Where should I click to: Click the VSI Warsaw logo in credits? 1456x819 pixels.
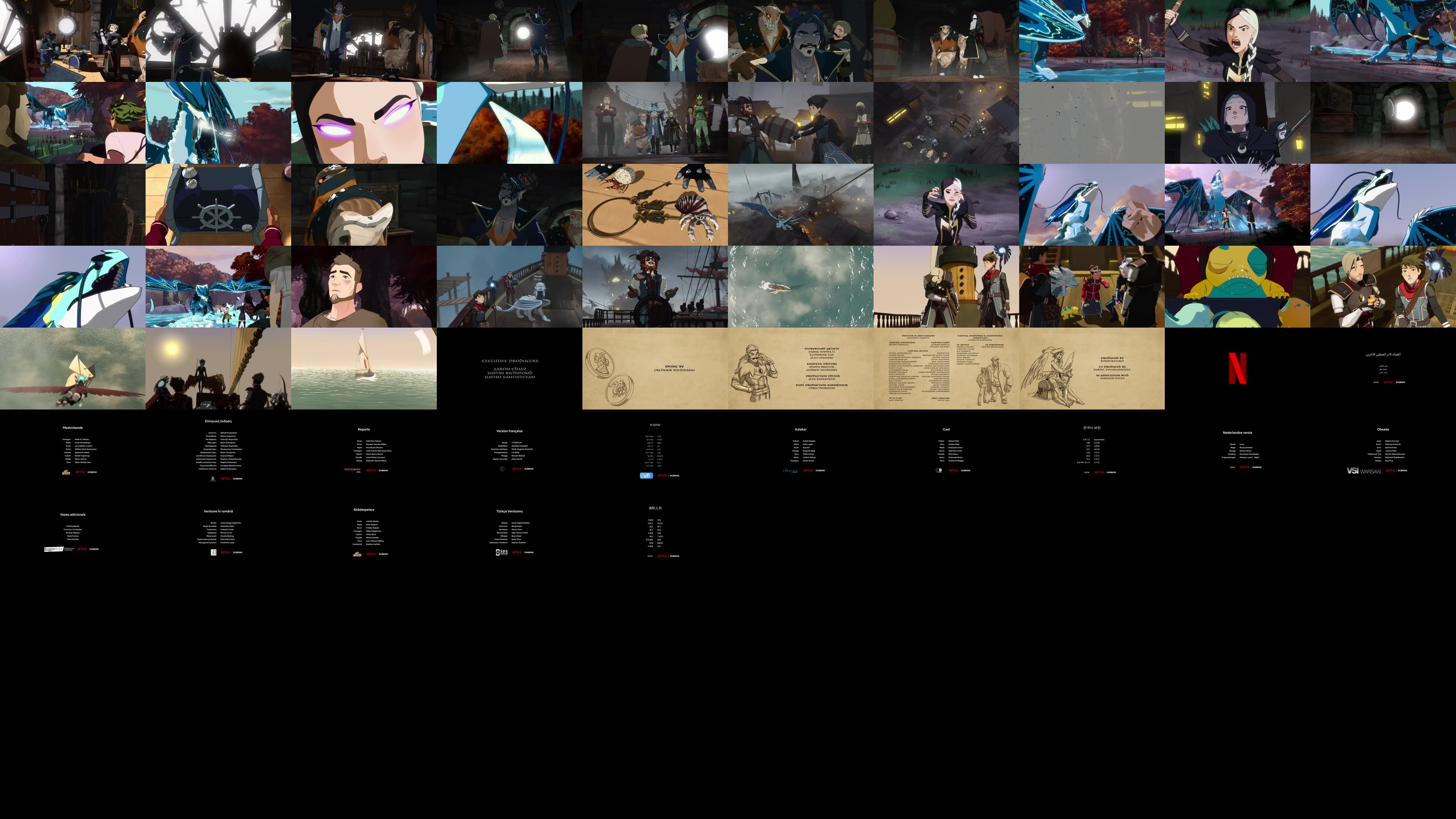[x=1363, y=471]
